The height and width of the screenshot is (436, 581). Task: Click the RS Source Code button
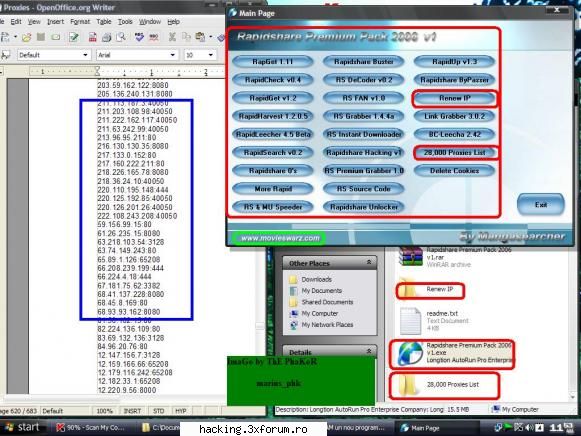click(363, 189)
